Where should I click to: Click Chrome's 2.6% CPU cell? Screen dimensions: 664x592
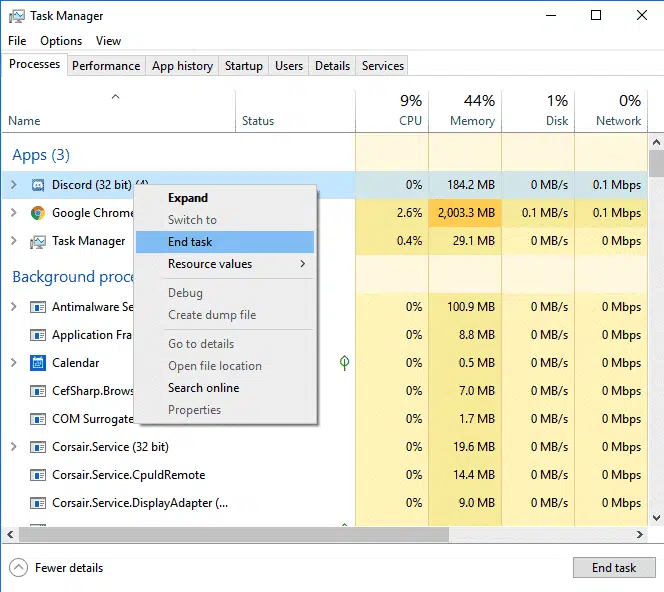click(x=392, y=213)
